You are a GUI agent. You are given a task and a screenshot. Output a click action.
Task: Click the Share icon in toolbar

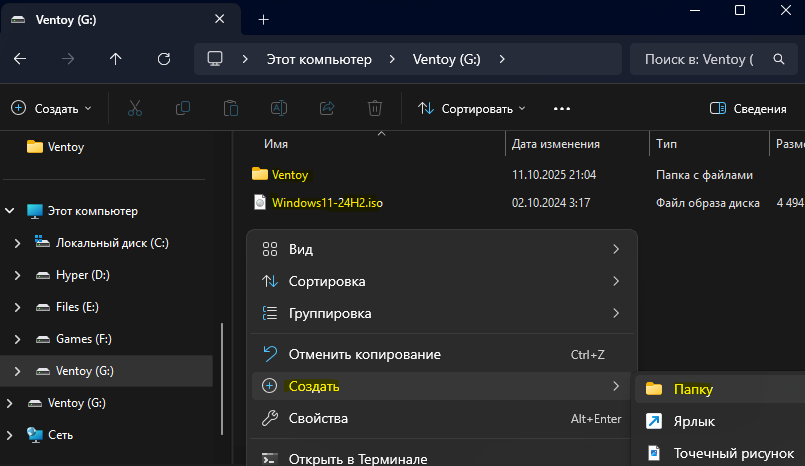[327, 108]
